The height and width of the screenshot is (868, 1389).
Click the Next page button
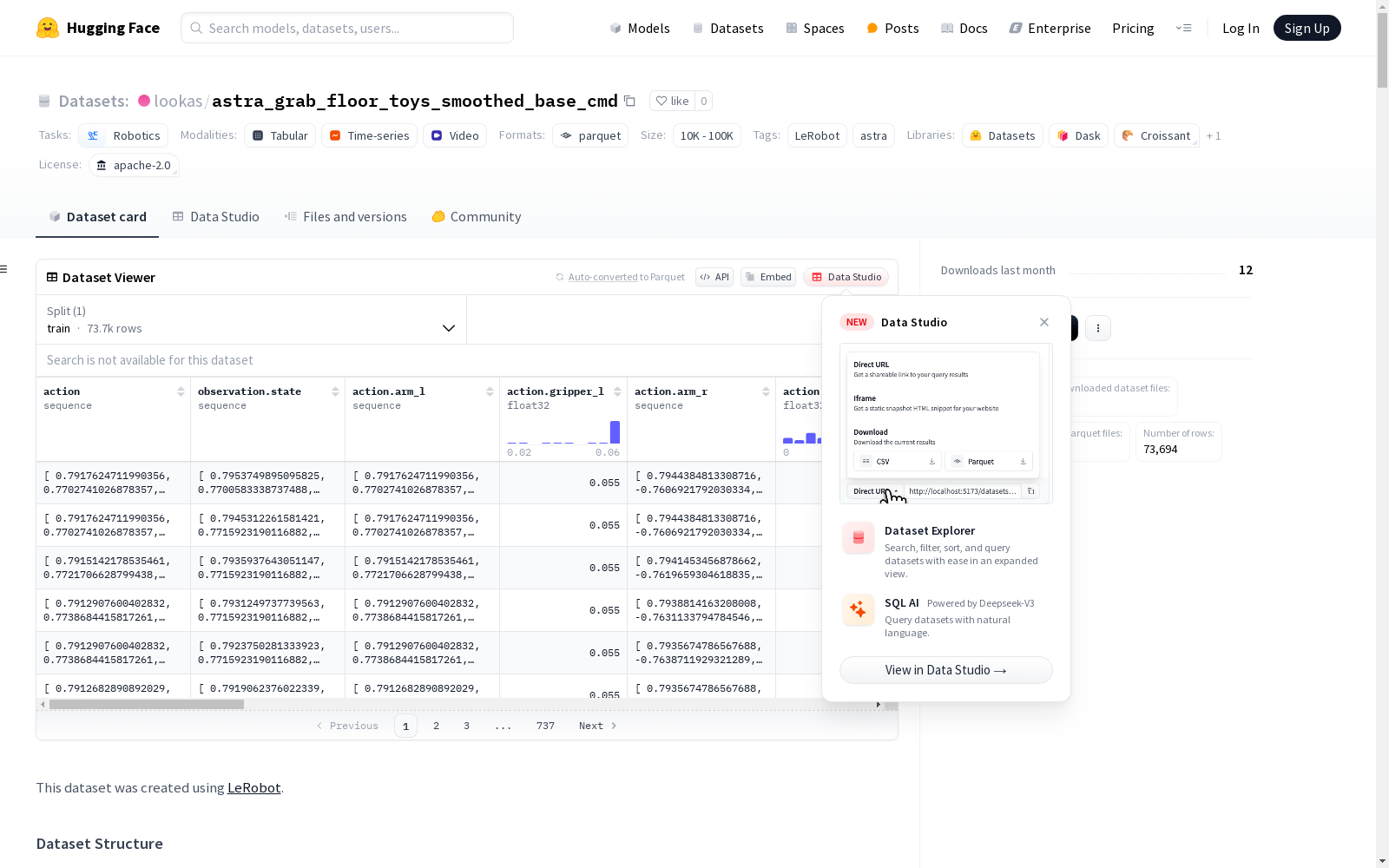(597, 726)
